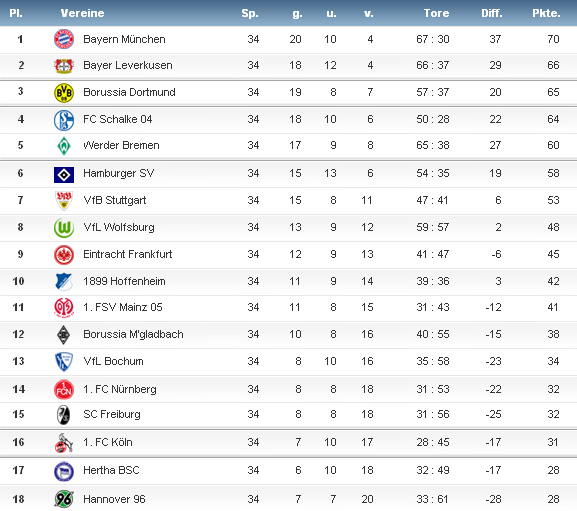Select the Borussia M'gladbach team name
577x511 pixels.
click(x=133, y=334)
